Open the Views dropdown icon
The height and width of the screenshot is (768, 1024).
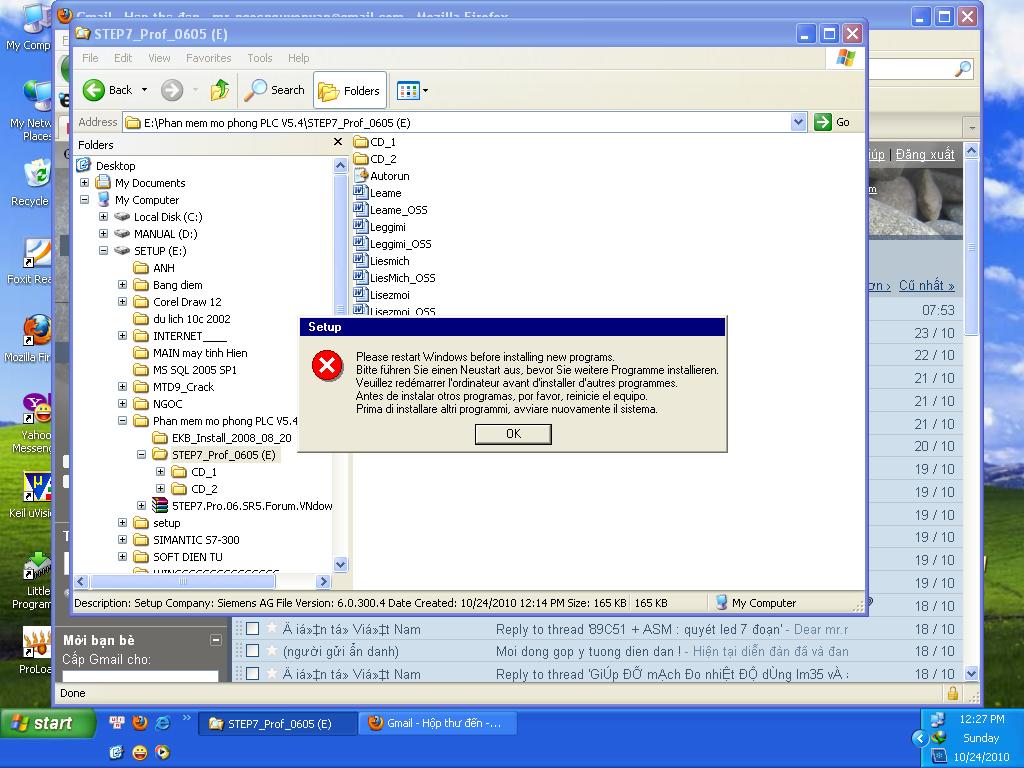pyautogui.click(x=413, y=91)
